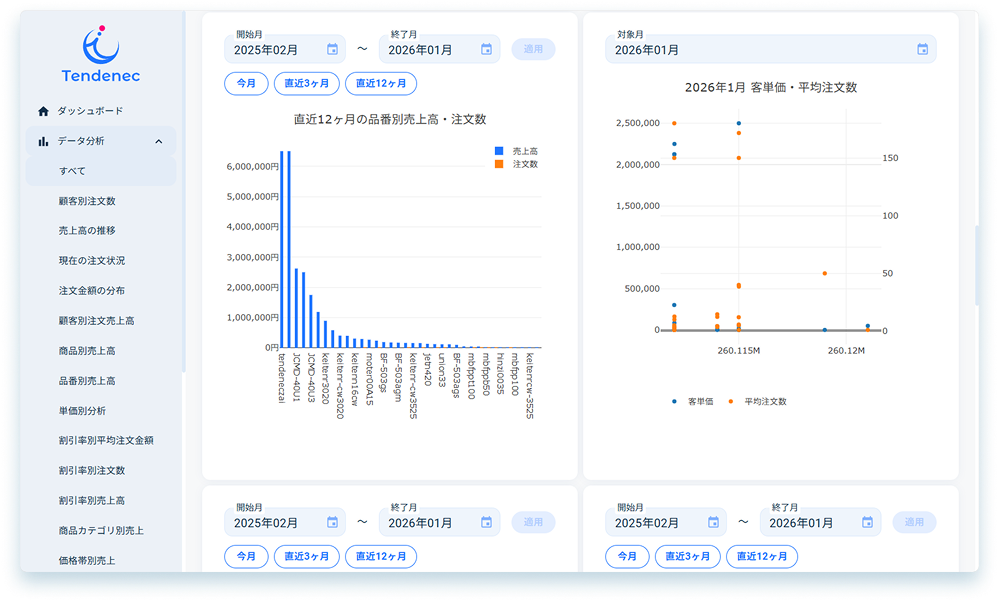Click the home icon beside ダッシュボード
Screen dimensions: 999x602
pyautogui.click(x=43, y=111)
